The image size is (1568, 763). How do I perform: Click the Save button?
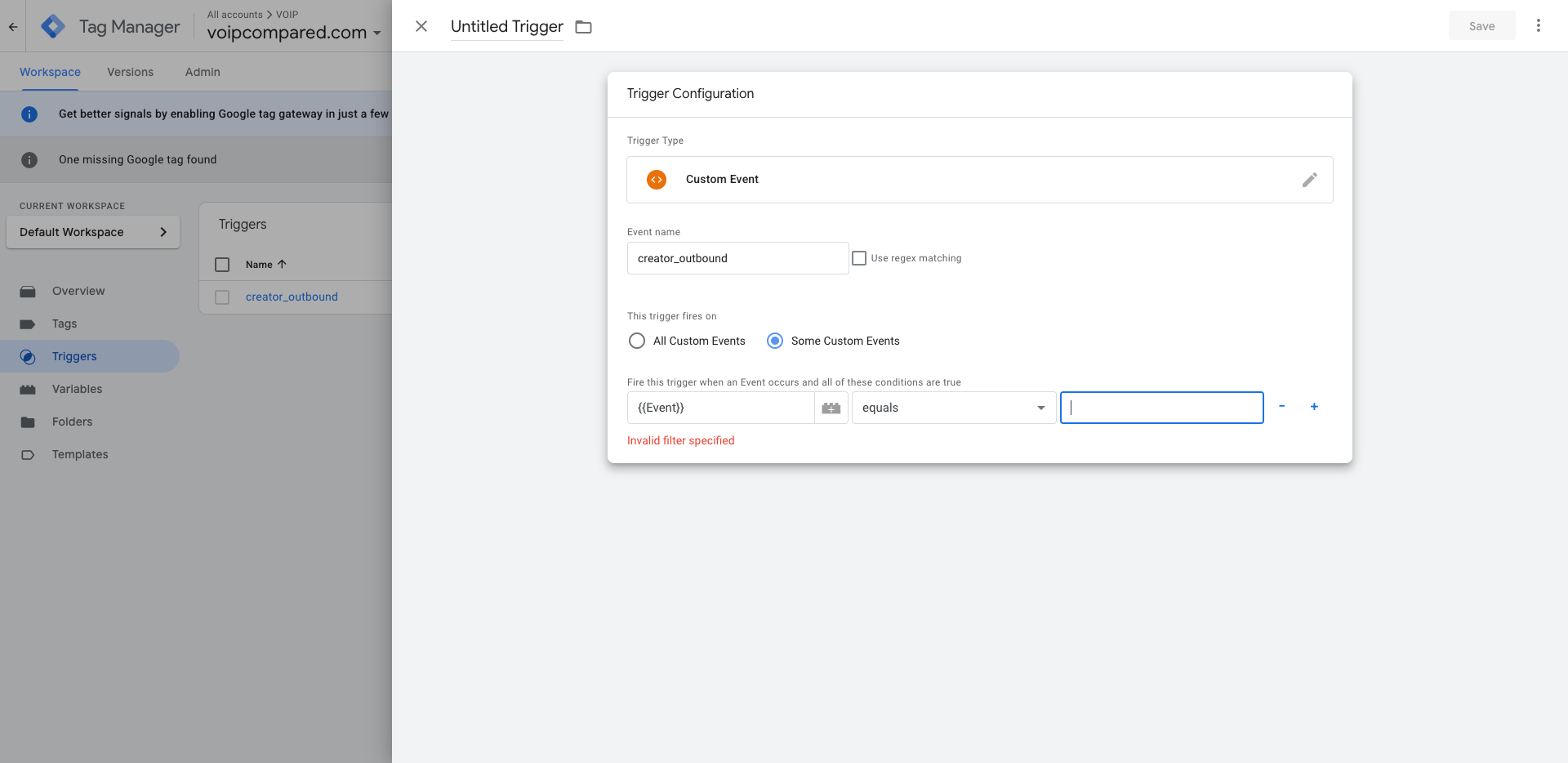(1481, 26)
